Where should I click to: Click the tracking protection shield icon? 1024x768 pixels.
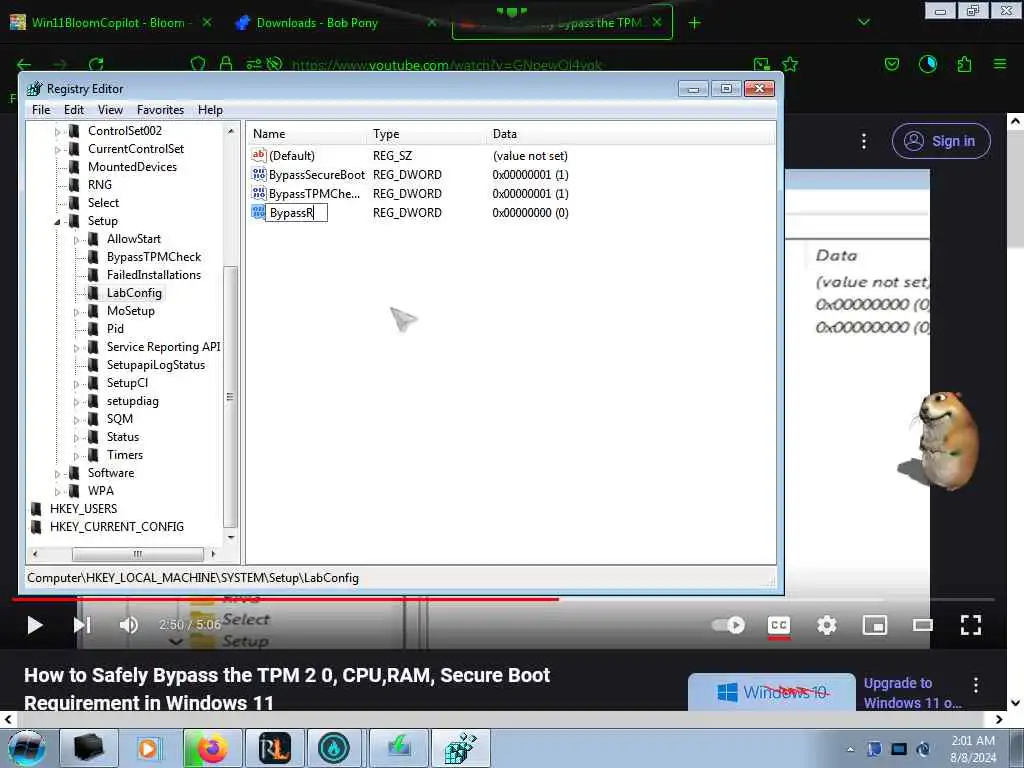(x=197, y=64)
